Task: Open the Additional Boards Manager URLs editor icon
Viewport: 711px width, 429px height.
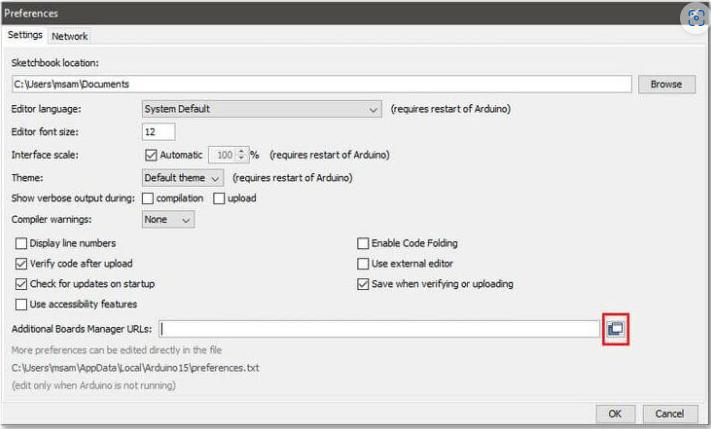Action: (615, 329)
